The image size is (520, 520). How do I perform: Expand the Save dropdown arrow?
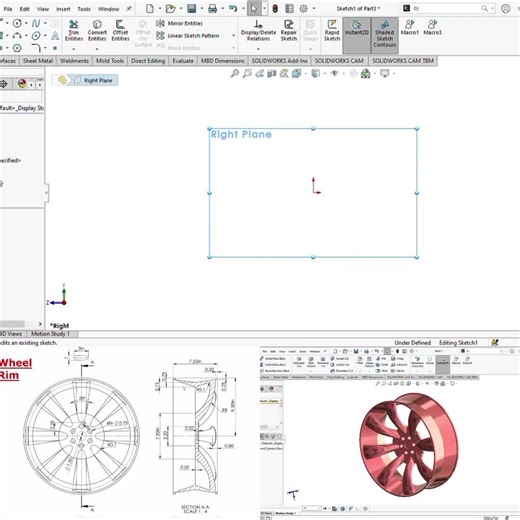point(201,9)
